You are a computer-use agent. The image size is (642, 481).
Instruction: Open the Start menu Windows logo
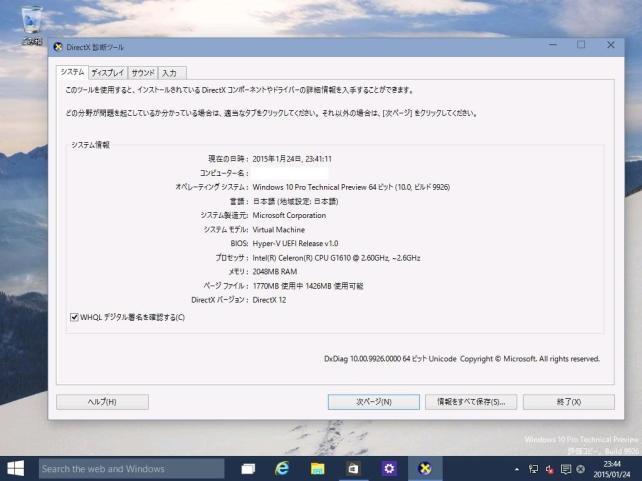click(x=16, y=468)
